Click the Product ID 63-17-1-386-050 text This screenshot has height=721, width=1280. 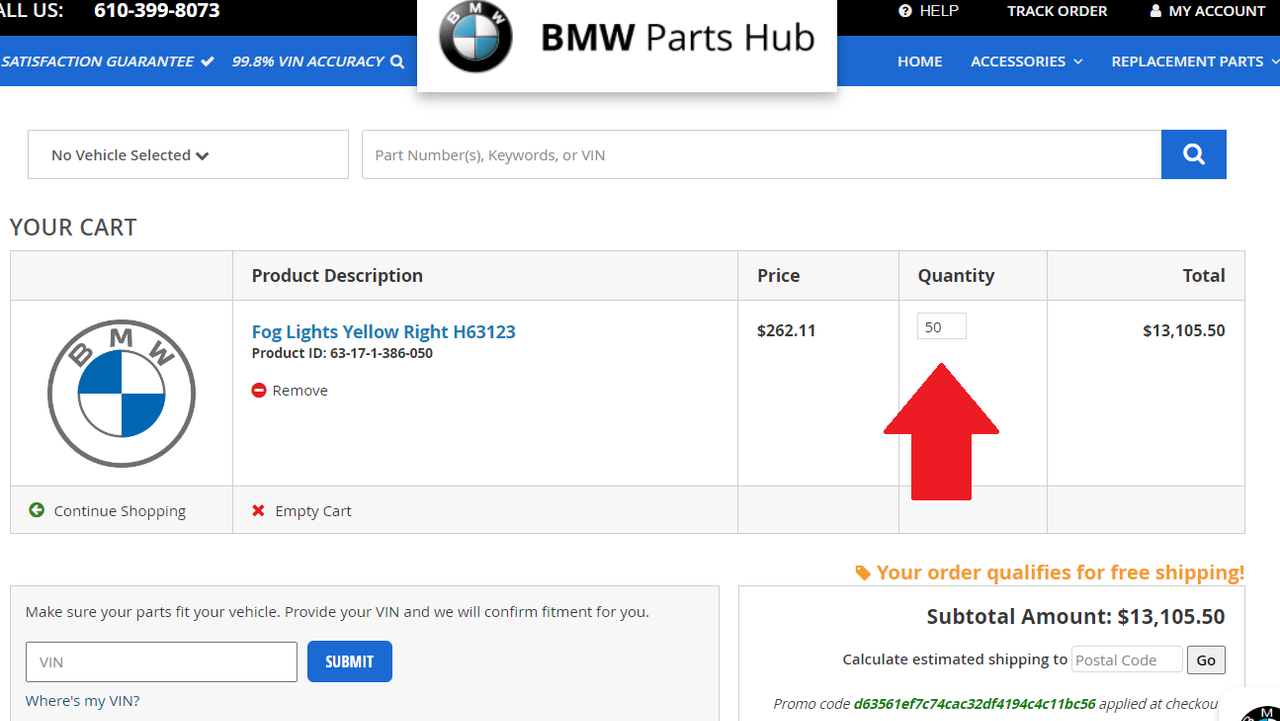pyautogui.click(x=342, y=353)
